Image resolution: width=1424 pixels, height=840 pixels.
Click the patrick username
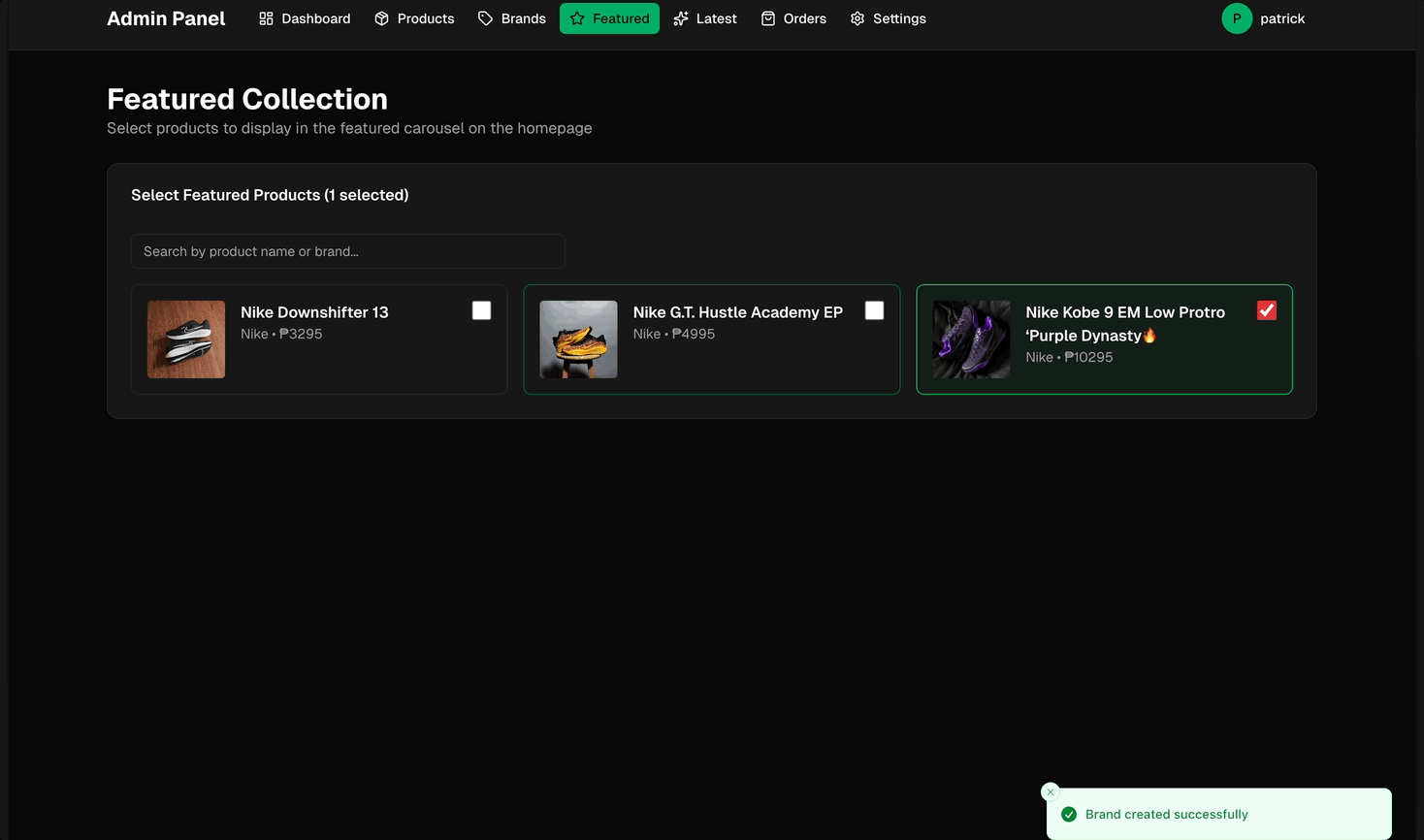click(1282, 18)
